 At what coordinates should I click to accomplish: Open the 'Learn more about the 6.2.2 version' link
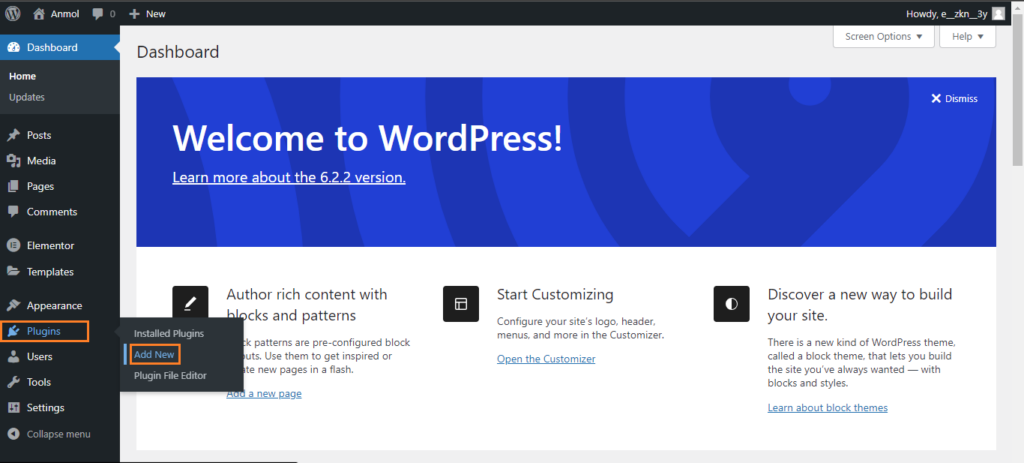[289, 177]
